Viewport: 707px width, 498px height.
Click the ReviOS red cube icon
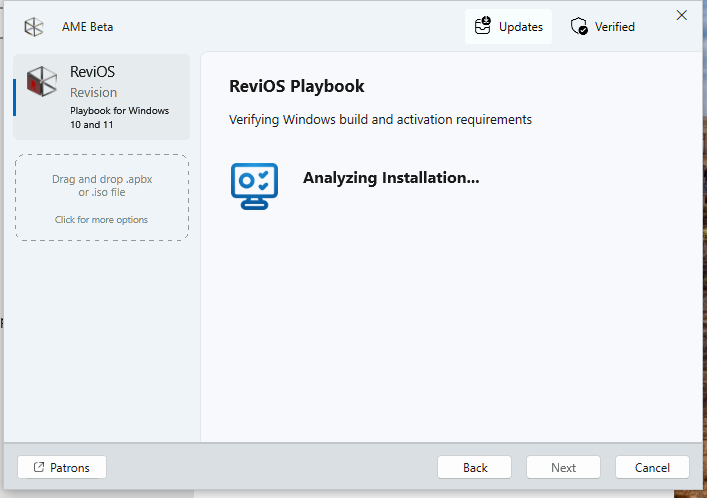click(x=42, y=82)
